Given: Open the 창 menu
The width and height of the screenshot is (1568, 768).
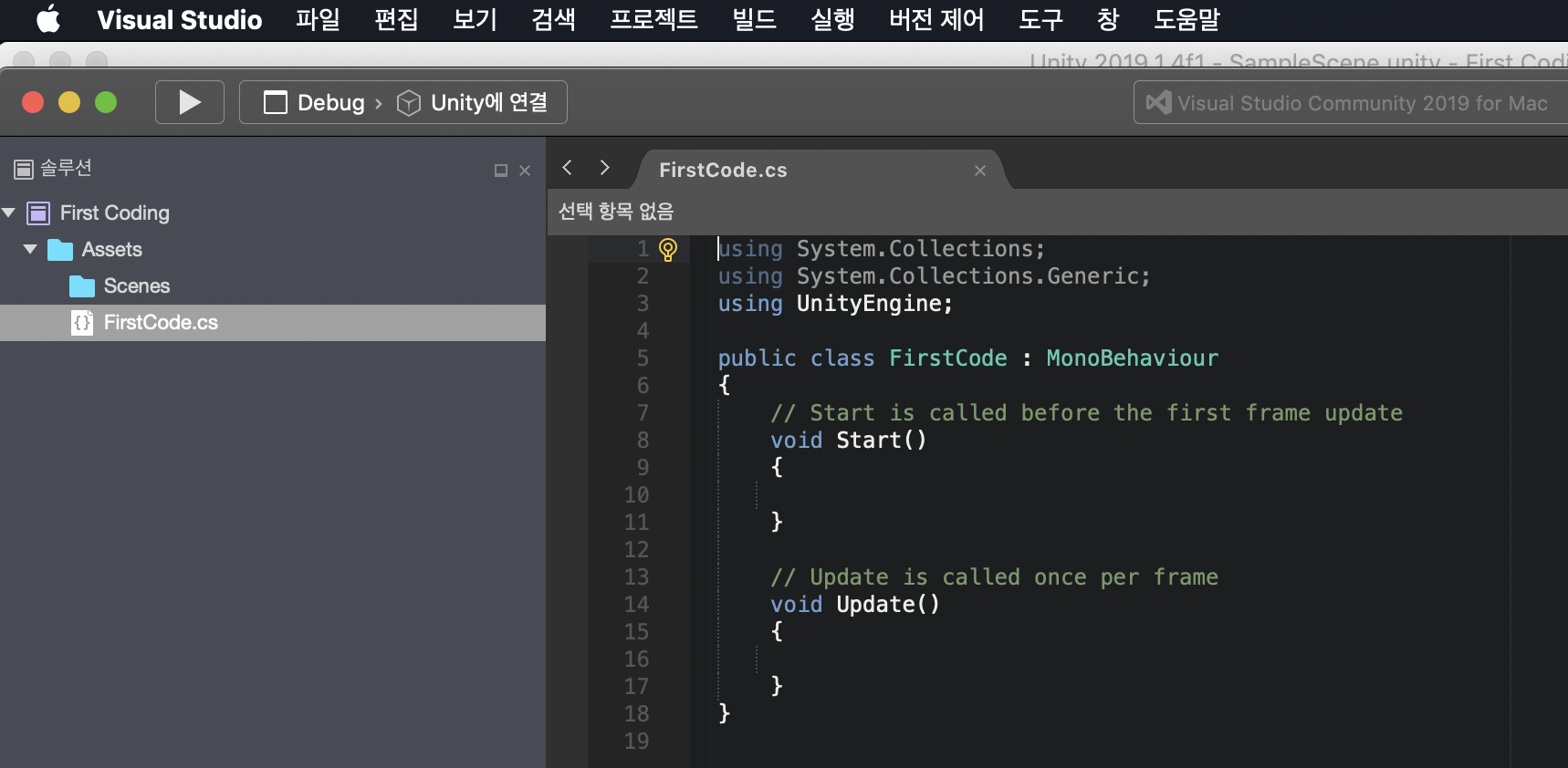Looking at the screenshot, I should [x=1108, y=19].
